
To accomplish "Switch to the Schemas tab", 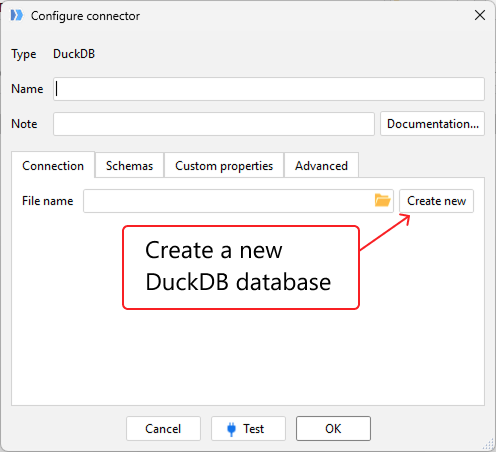I will [x=129, y=165].
